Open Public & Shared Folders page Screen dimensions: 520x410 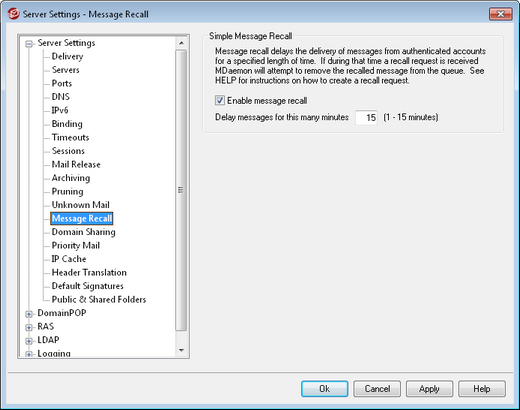tap(99, 299)
